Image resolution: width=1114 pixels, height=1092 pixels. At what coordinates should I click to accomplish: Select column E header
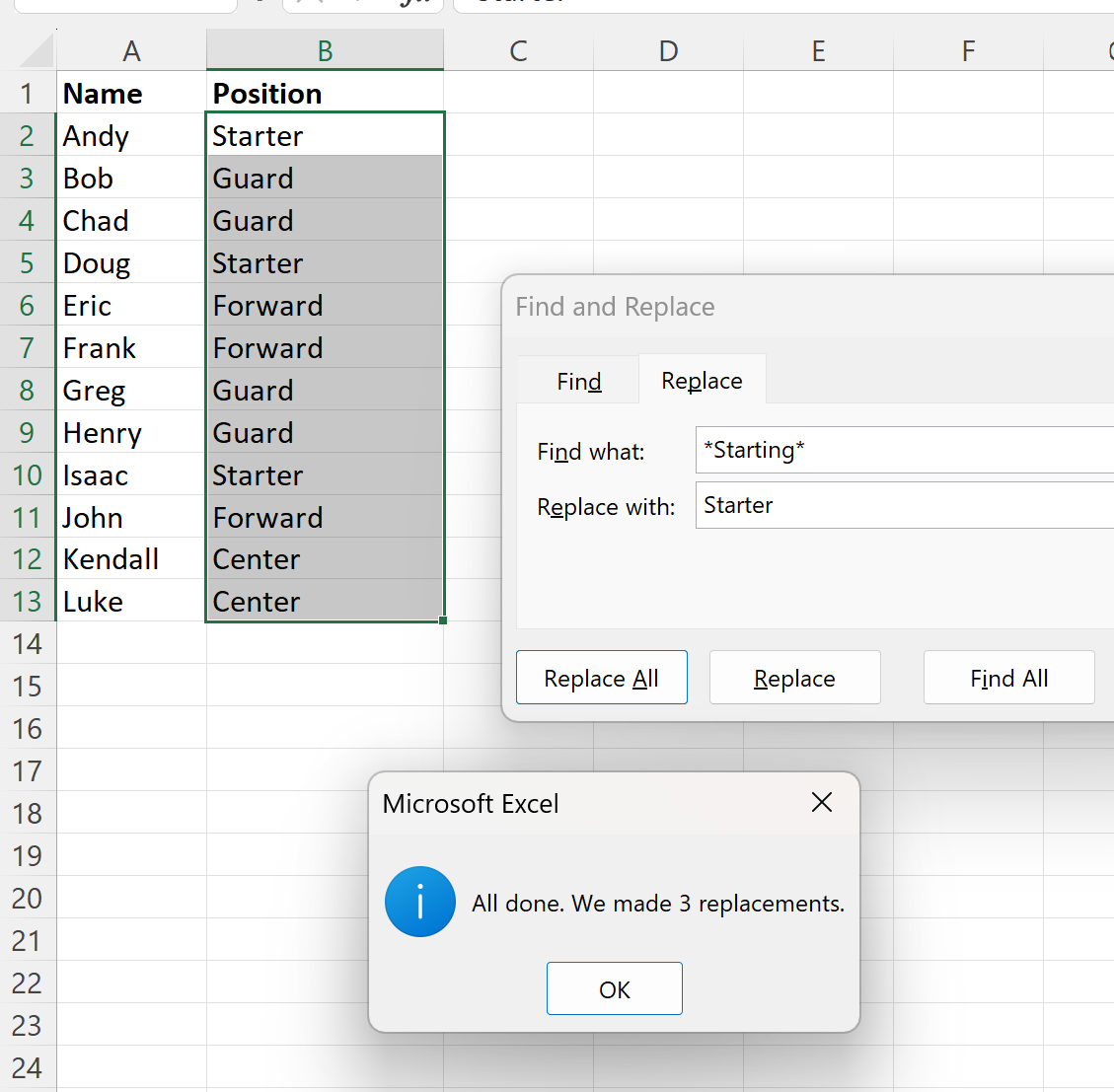818,50
